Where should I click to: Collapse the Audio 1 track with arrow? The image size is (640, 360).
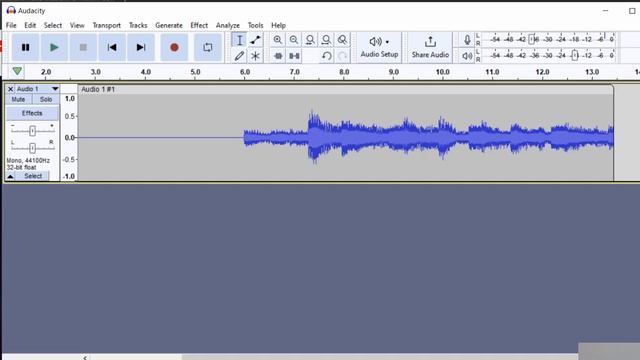[11, 176]
